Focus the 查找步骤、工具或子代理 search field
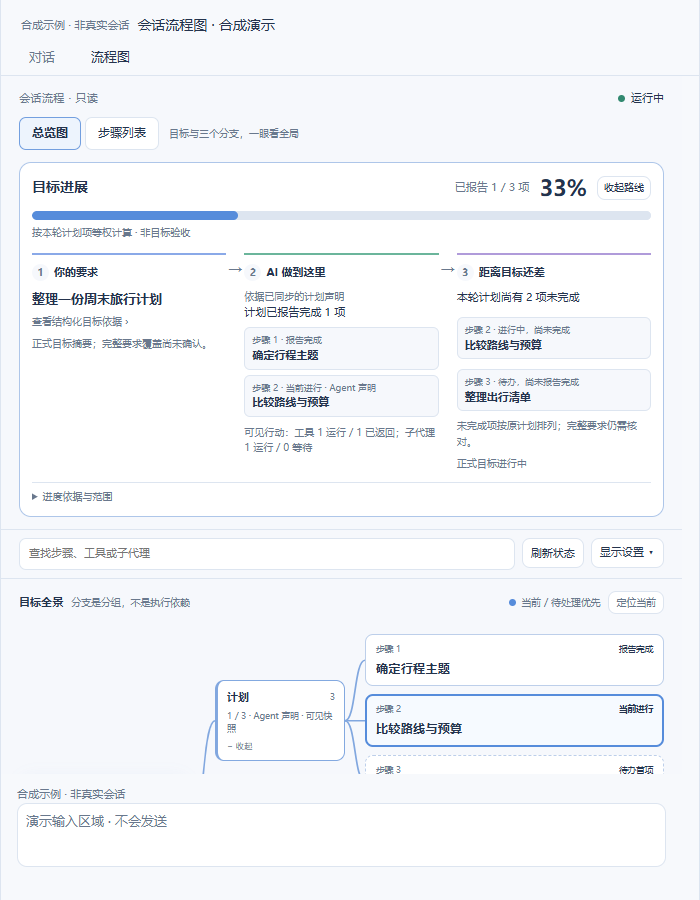700x900 pixels. [x=267, y=553]
